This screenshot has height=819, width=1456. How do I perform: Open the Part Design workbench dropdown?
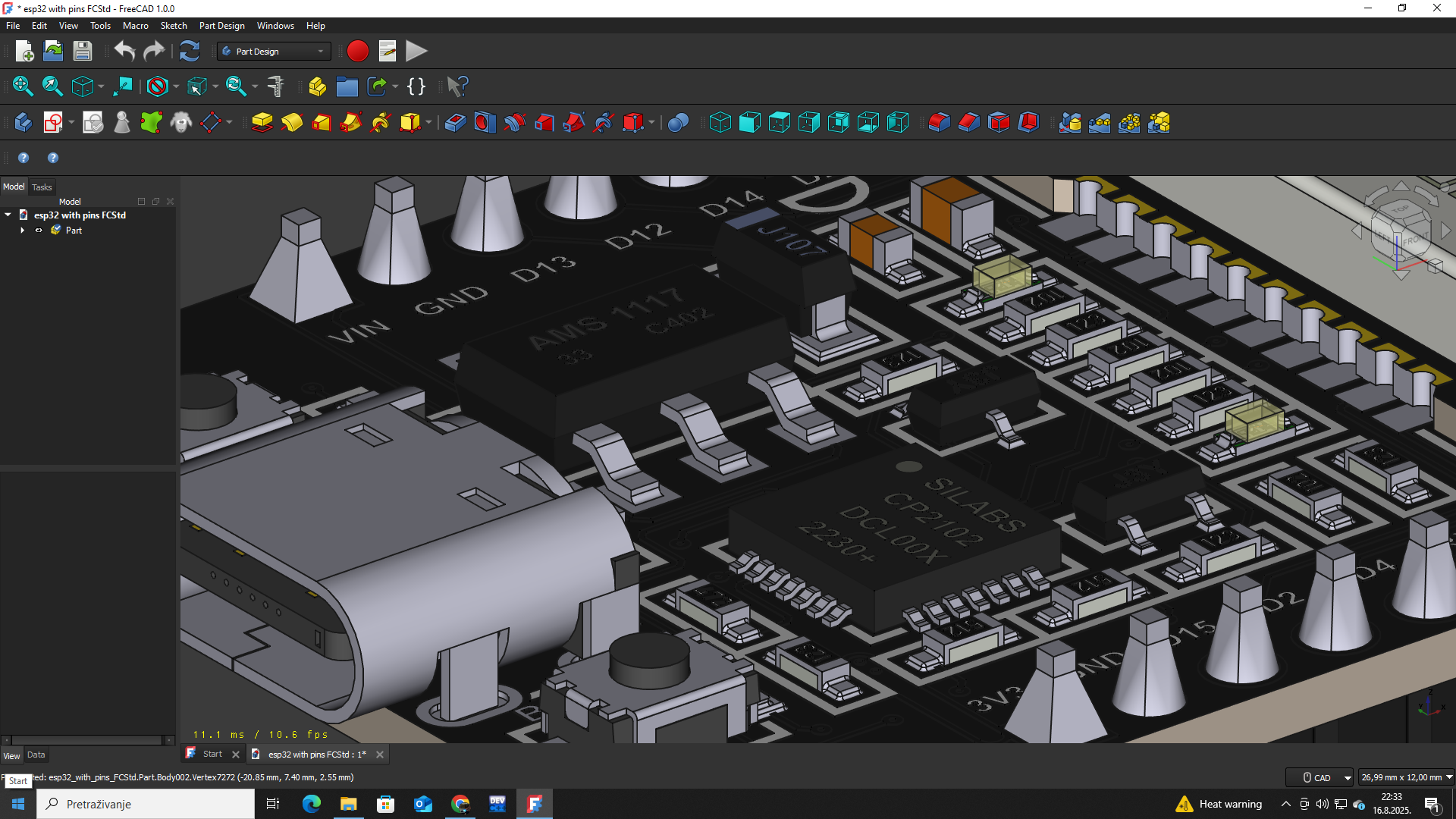273,51
